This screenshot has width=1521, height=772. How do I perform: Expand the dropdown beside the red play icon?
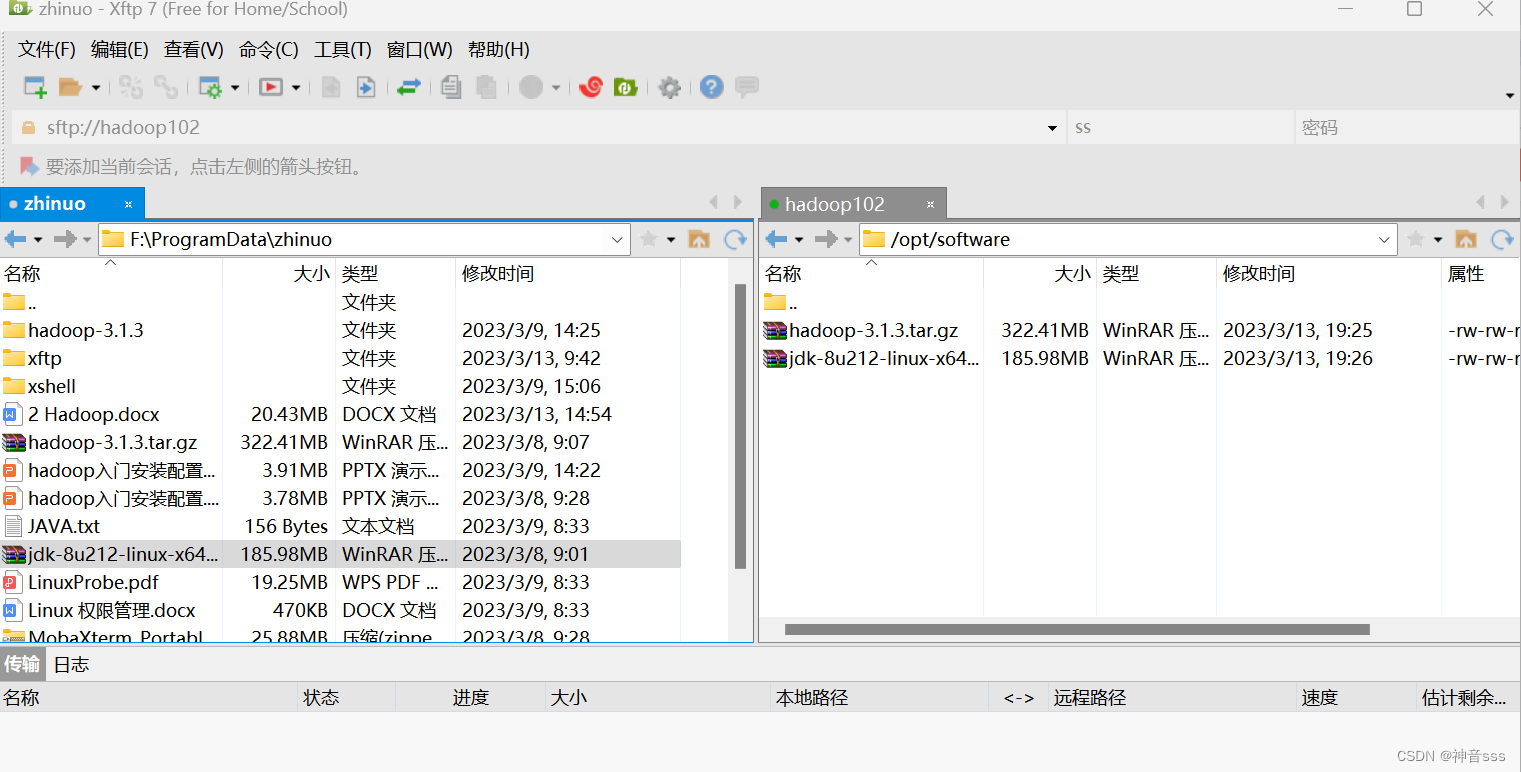(296, 88)
